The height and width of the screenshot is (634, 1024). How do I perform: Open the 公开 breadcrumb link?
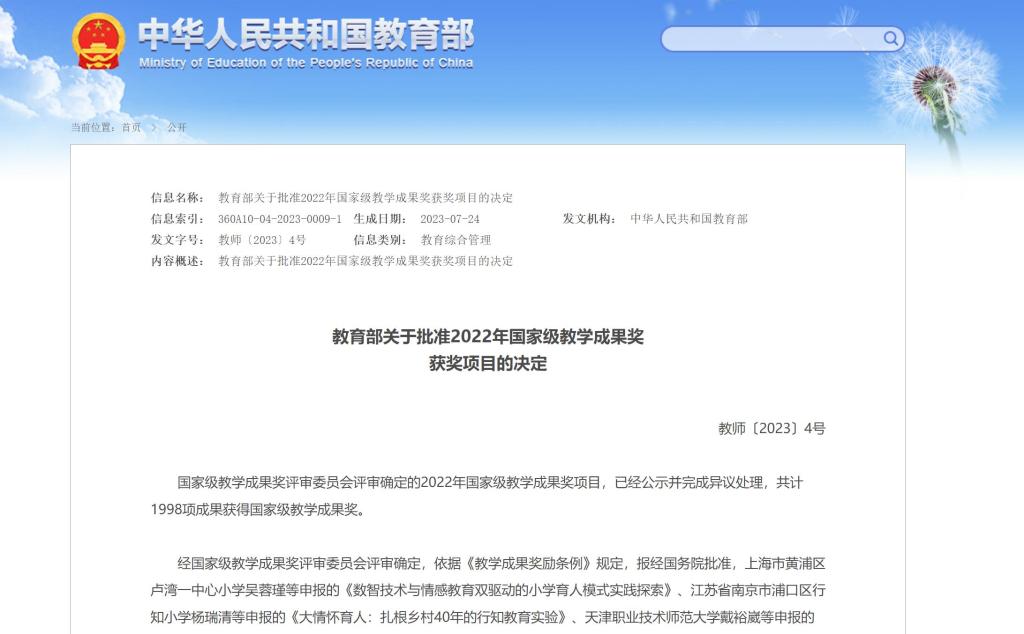tap(176, 128)
